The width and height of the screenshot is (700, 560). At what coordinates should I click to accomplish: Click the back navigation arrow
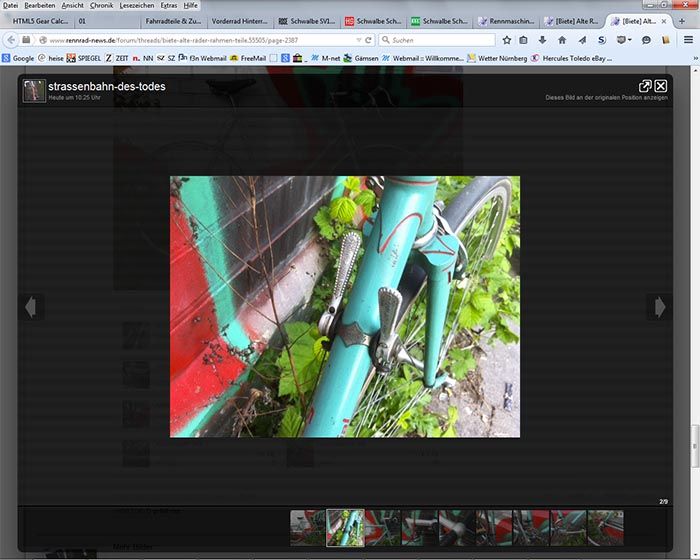click(x=11, y=40)
